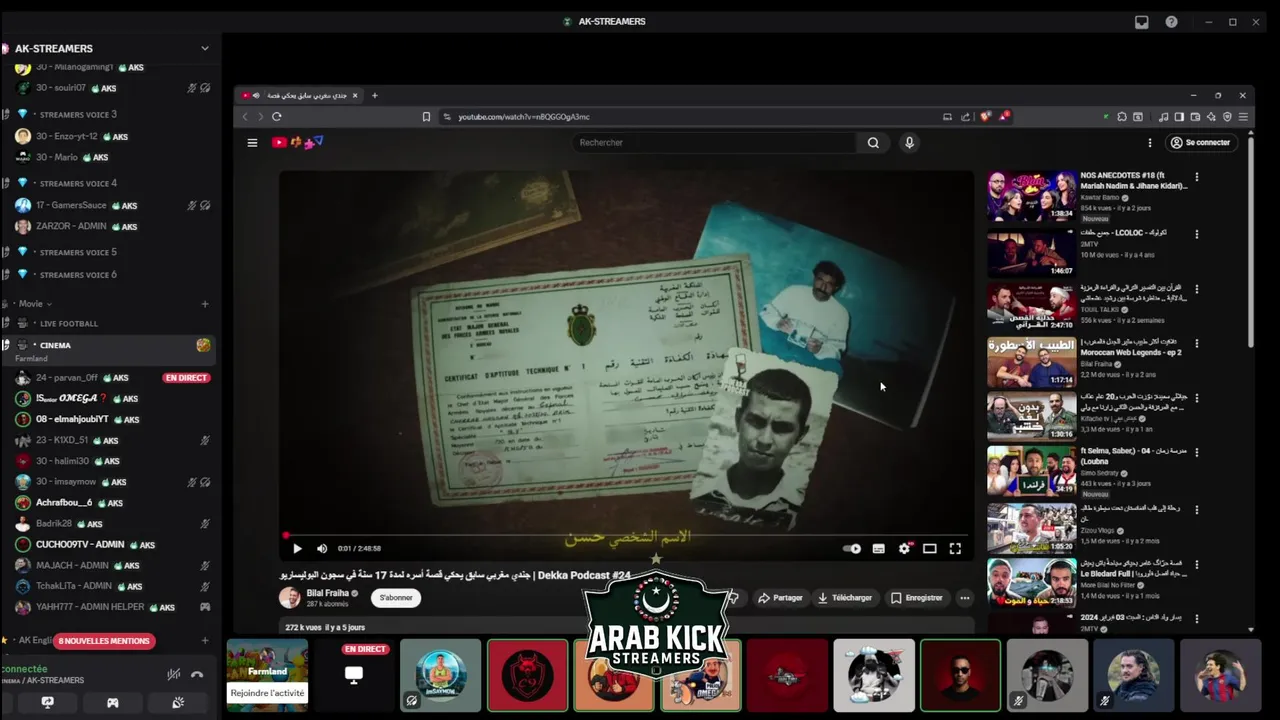Click the Partager share button

click(x=780, y=598)
